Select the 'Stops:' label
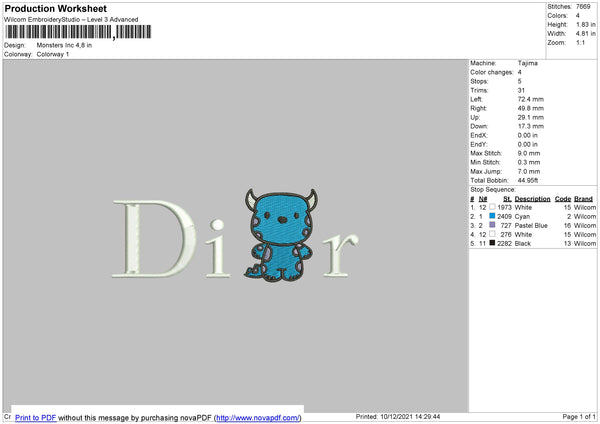The width and height of the screenshot is (600, 424). pyautogui.click(x=479, y=81)
